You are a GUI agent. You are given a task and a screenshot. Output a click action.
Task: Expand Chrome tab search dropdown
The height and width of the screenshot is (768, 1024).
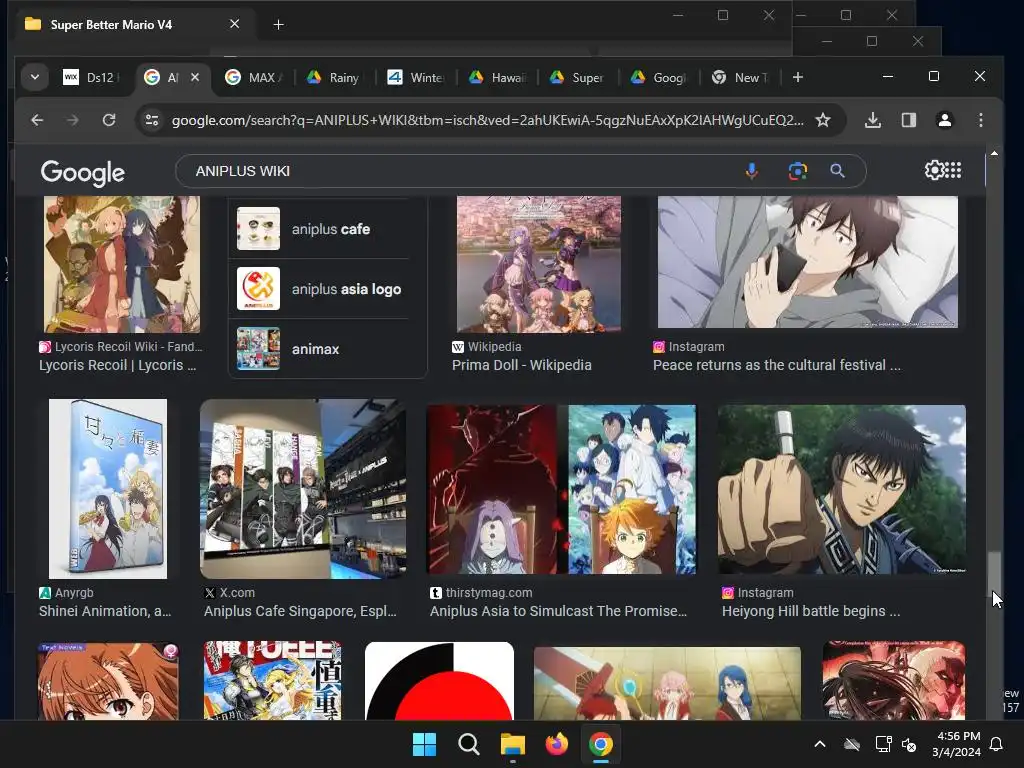coord(35,77)
